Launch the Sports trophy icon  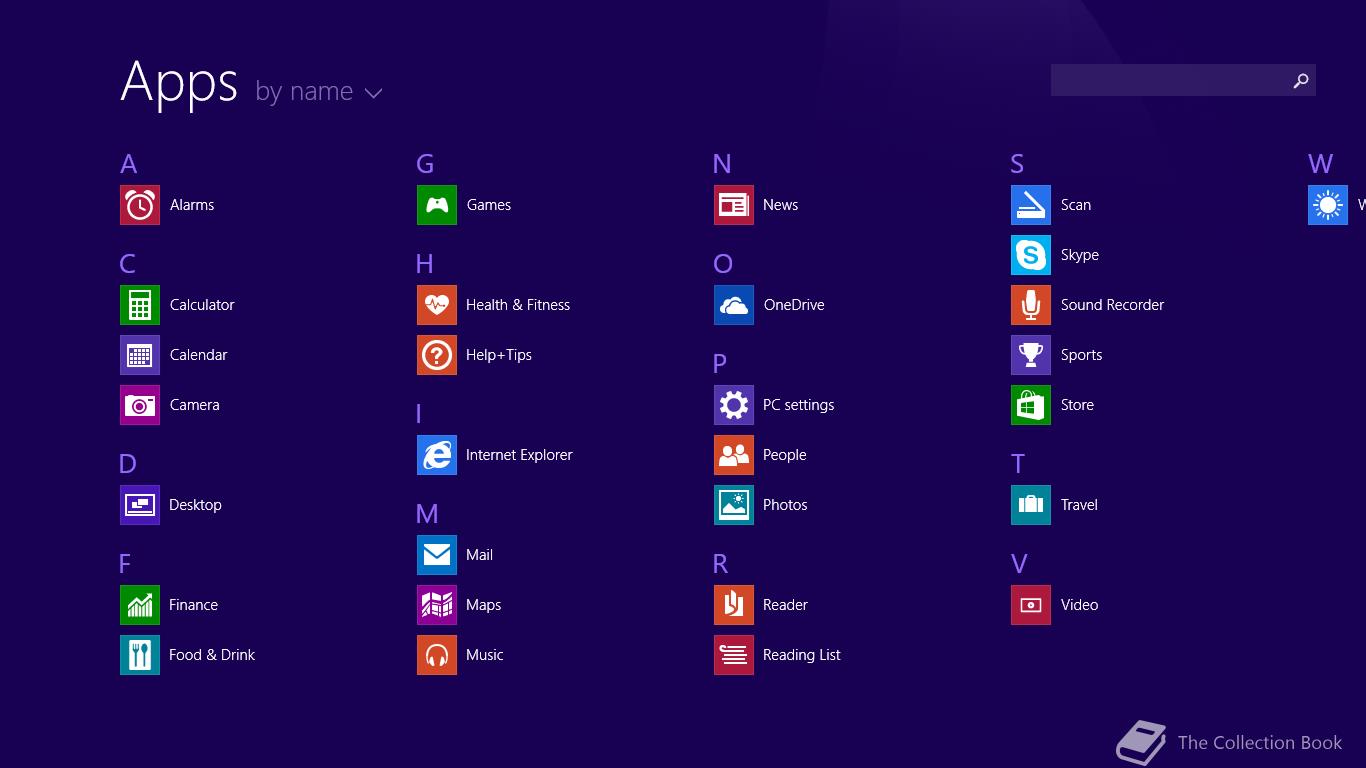[x=1031, y=355]
